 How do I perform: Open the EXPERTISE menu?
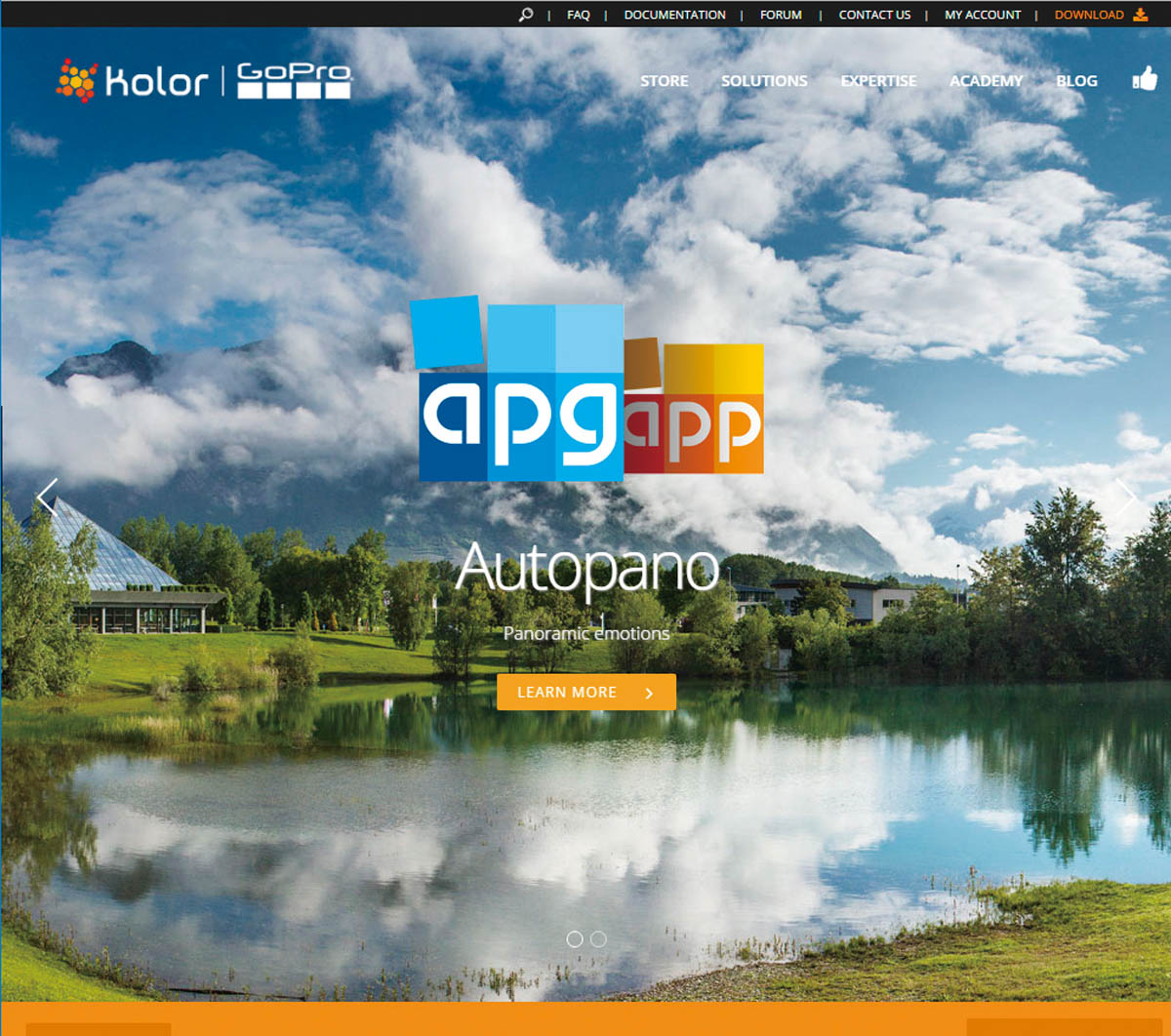(877, 81)
